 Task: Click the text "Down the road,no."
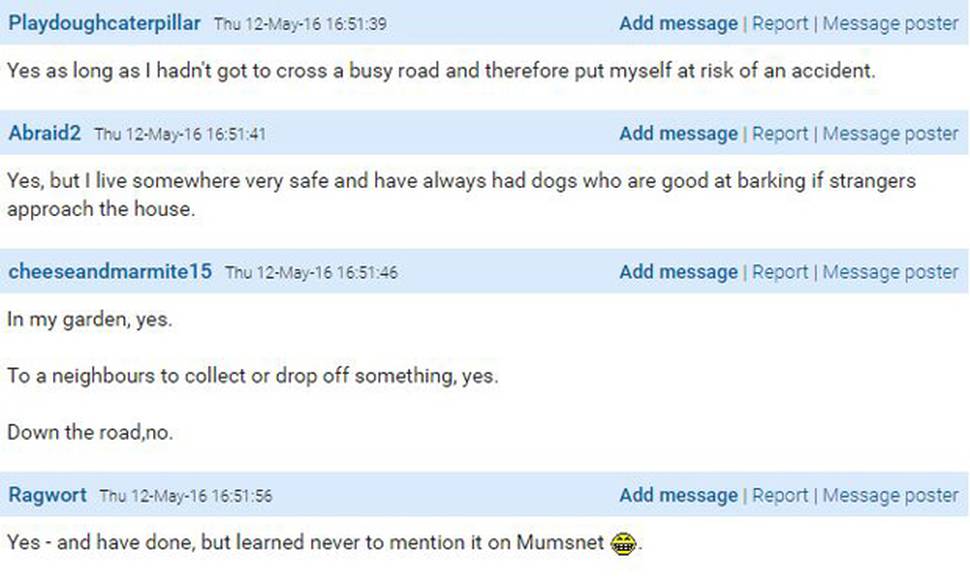90,432
